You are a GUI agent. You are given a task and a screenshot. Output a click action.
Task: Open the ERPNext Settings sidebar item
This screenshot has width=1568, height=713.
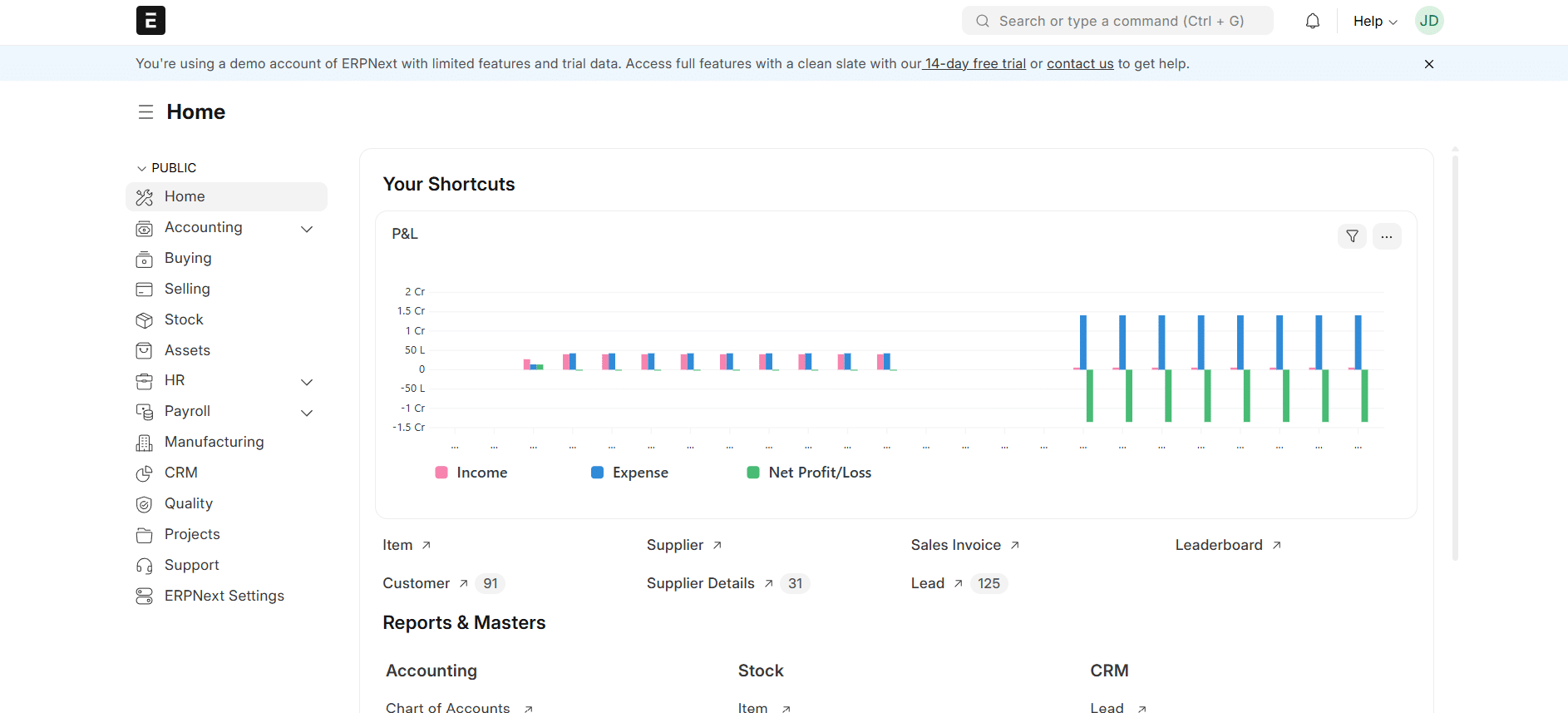[x=224, y=596]
